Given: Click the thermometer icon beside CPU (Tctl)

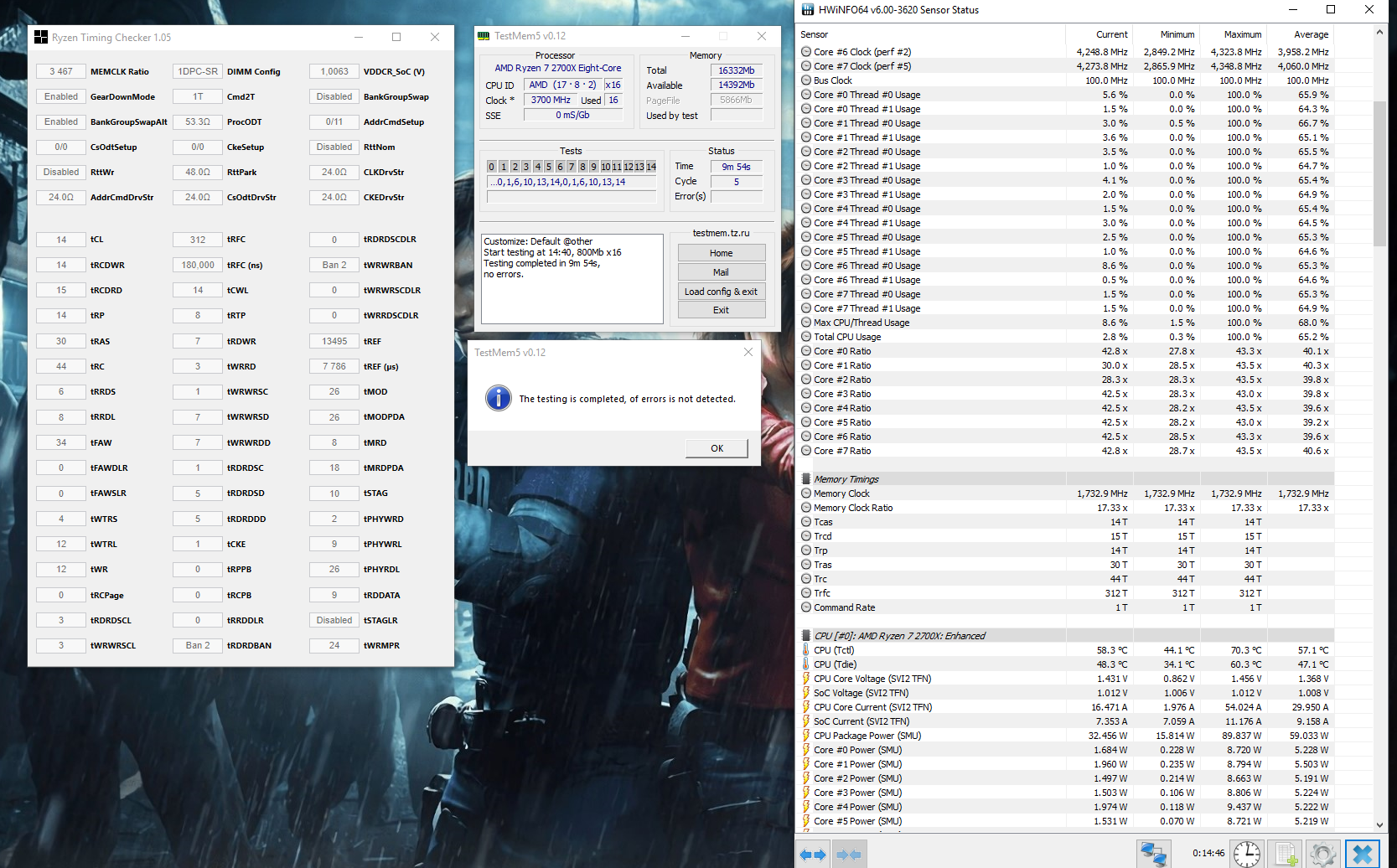Looking at the screenshot, I should click(x=806, y=650).
